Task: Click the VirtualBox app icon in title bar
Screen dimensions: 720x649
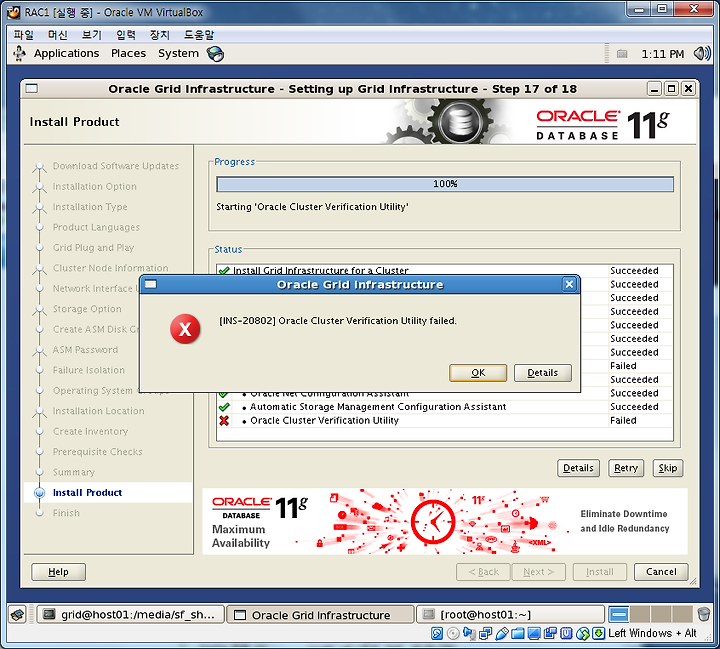Action: [x=14, y=12]
